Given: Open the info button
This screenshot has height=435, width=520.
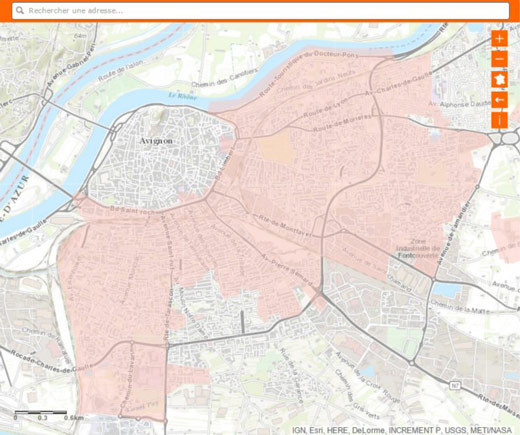Looking at the screenshot, I should point(499,120).
